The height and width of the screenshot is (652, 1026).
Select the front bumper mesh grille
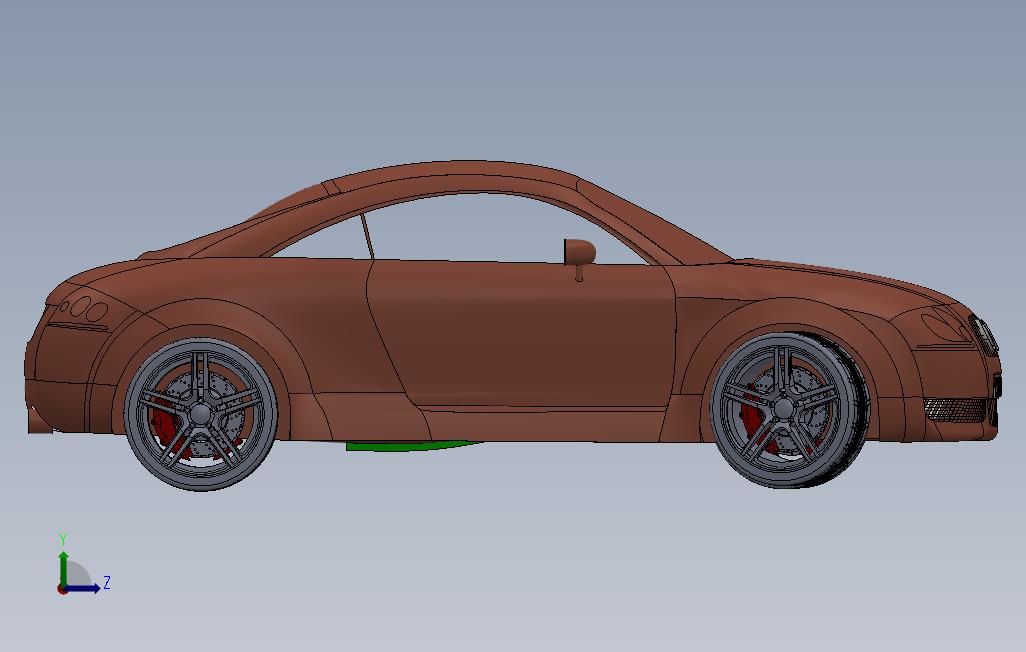(954, 409)
